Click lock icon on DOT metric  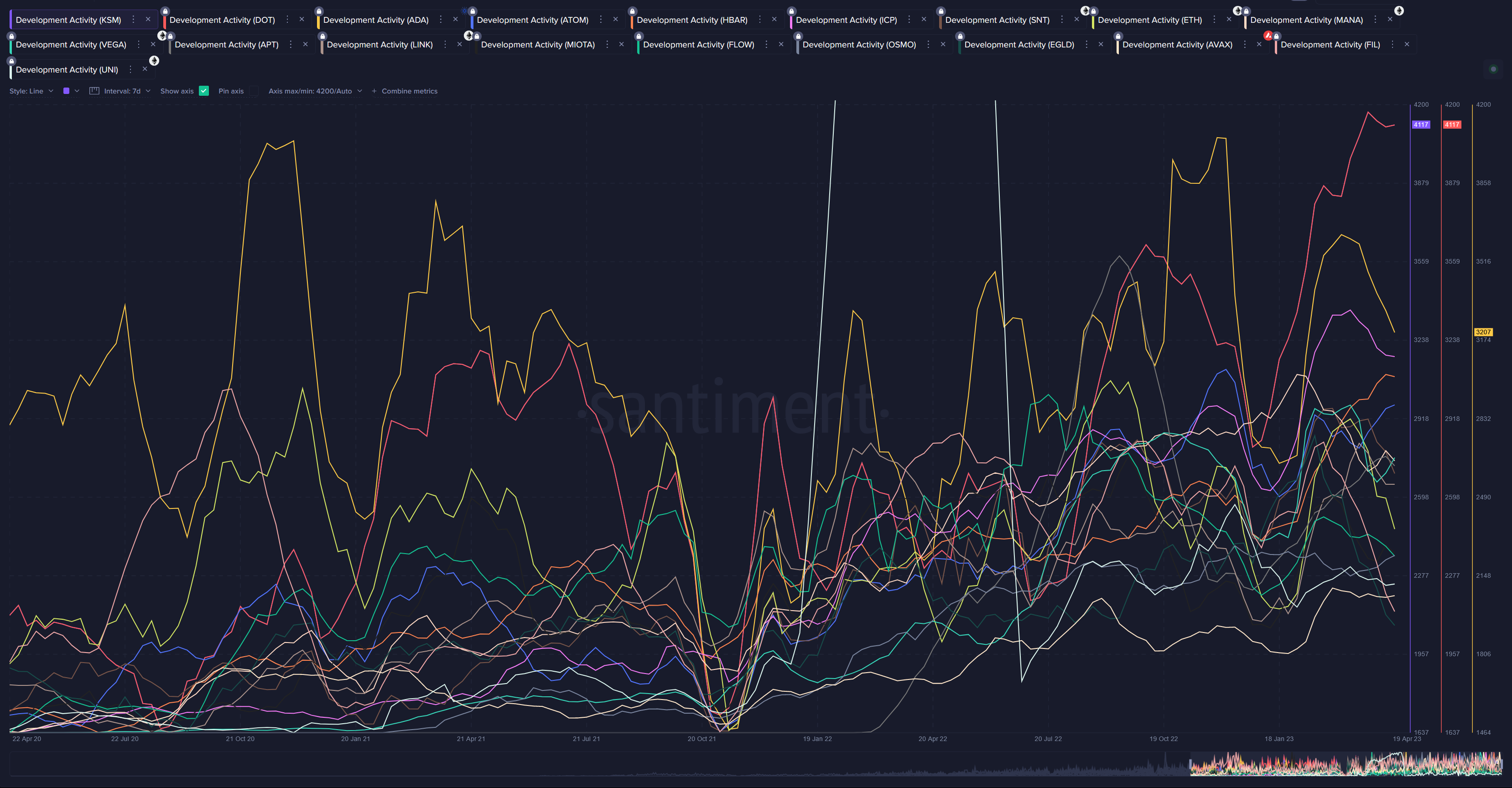tap(165, 11)
